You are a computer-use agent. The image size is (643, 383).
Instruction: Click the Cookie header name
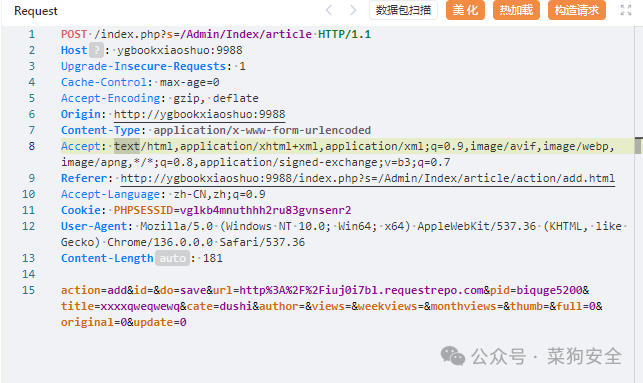click(x=81, y=210)
